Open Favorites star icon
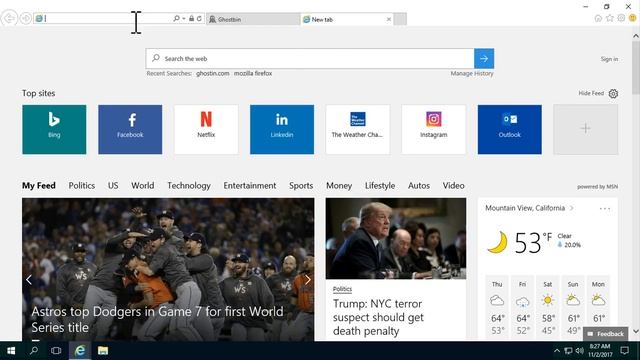 click(610, 18)
